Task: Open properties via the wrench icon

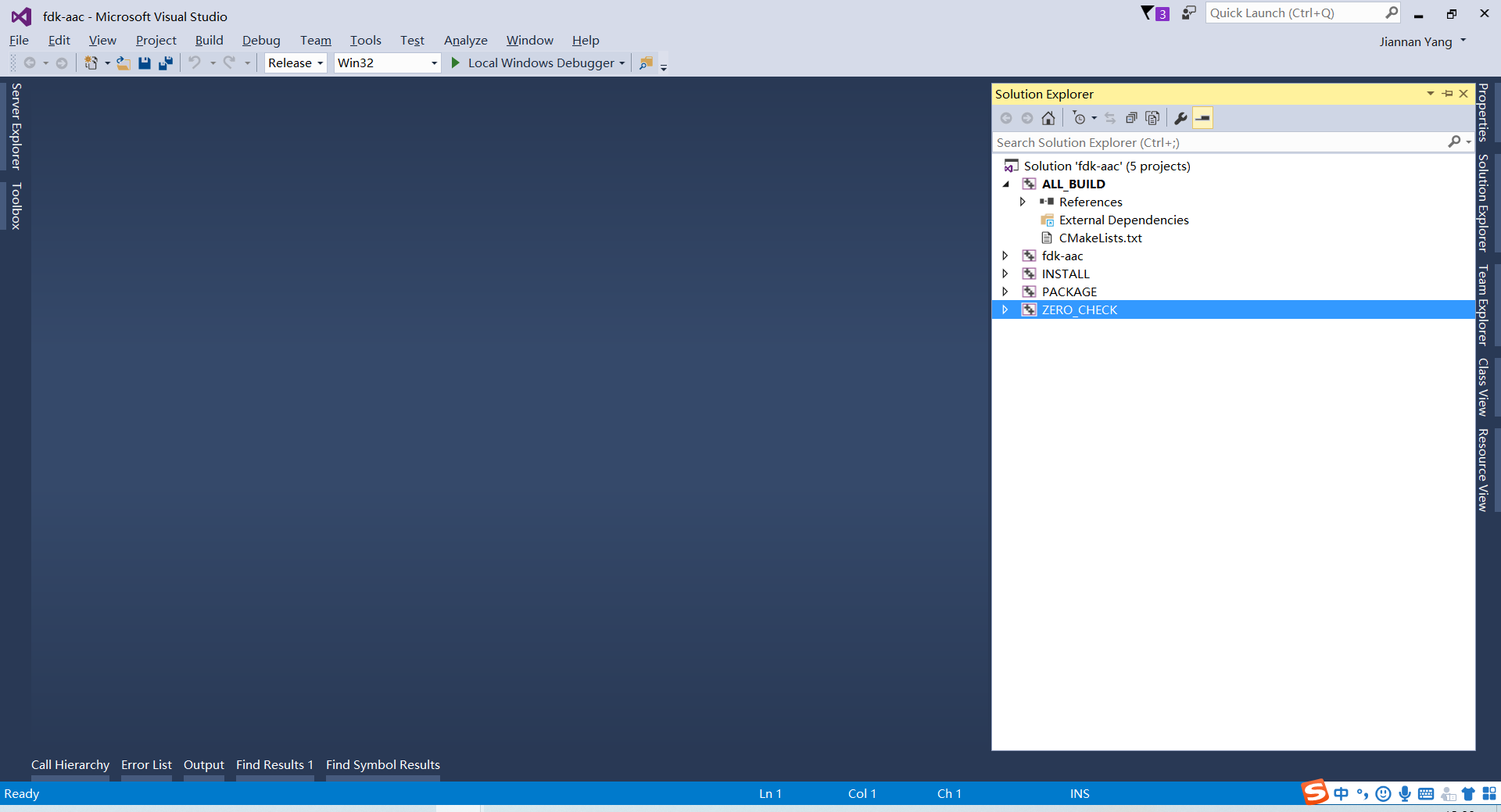Action: 1179,118
